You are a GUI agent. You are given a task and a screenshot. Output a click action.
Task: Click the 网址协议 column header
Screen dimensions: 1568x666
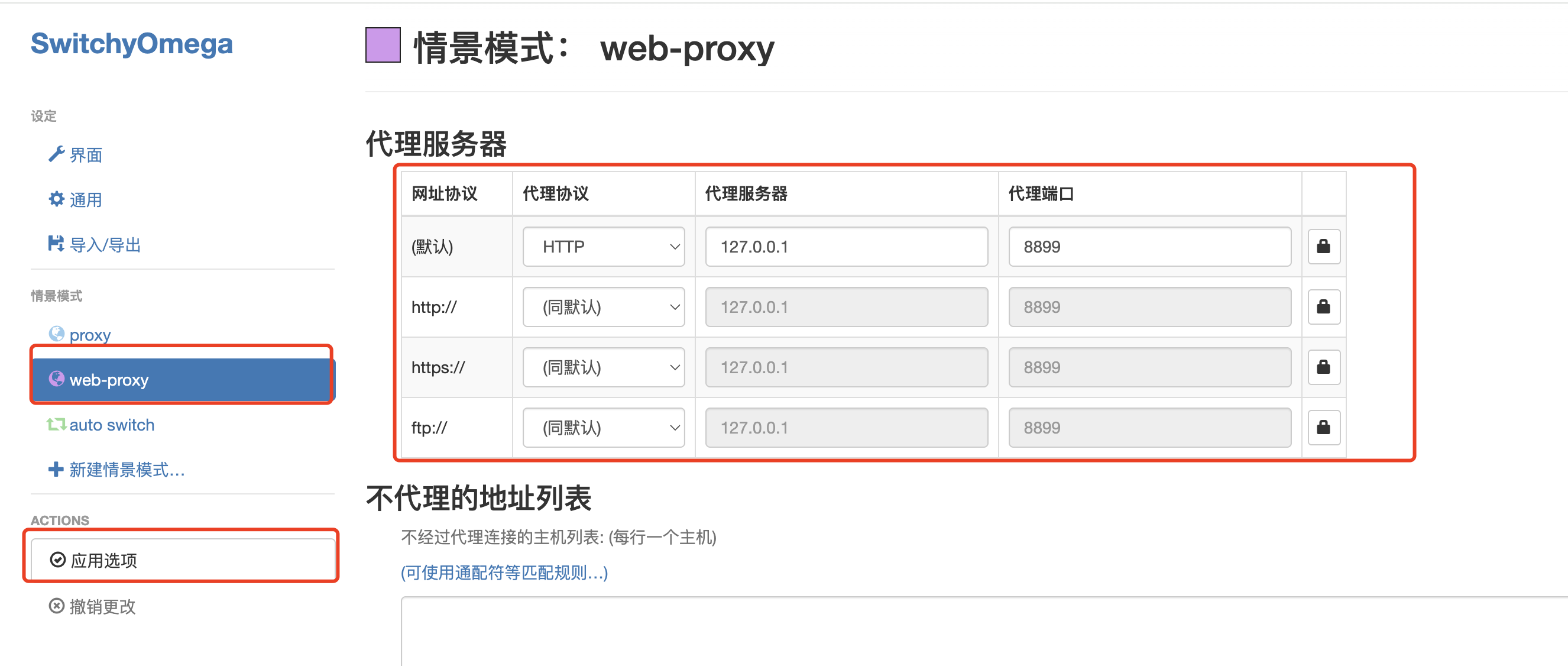click(445, 193)
